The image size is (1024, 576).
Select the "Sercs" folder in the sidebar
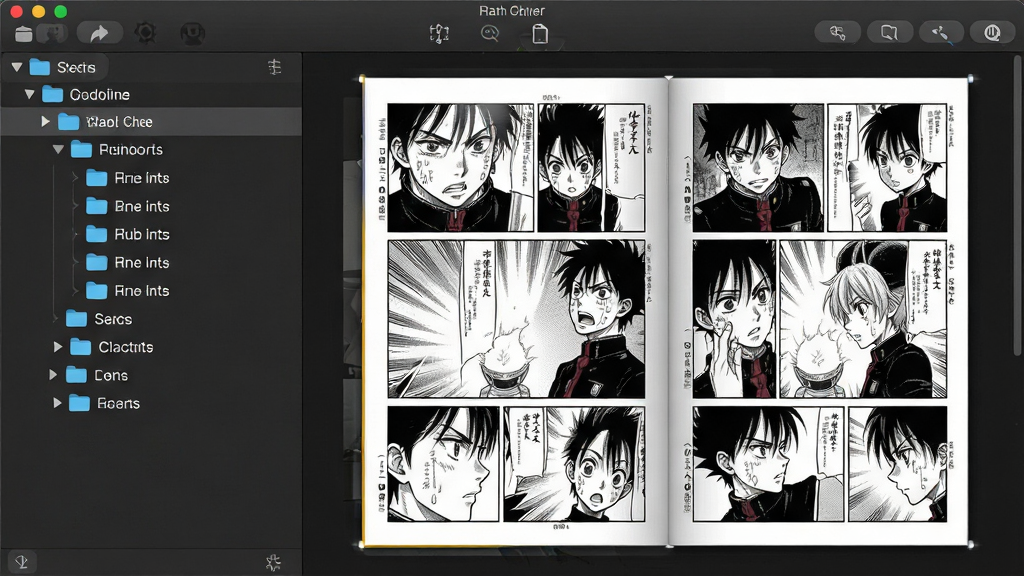click(x=151, y=319)
